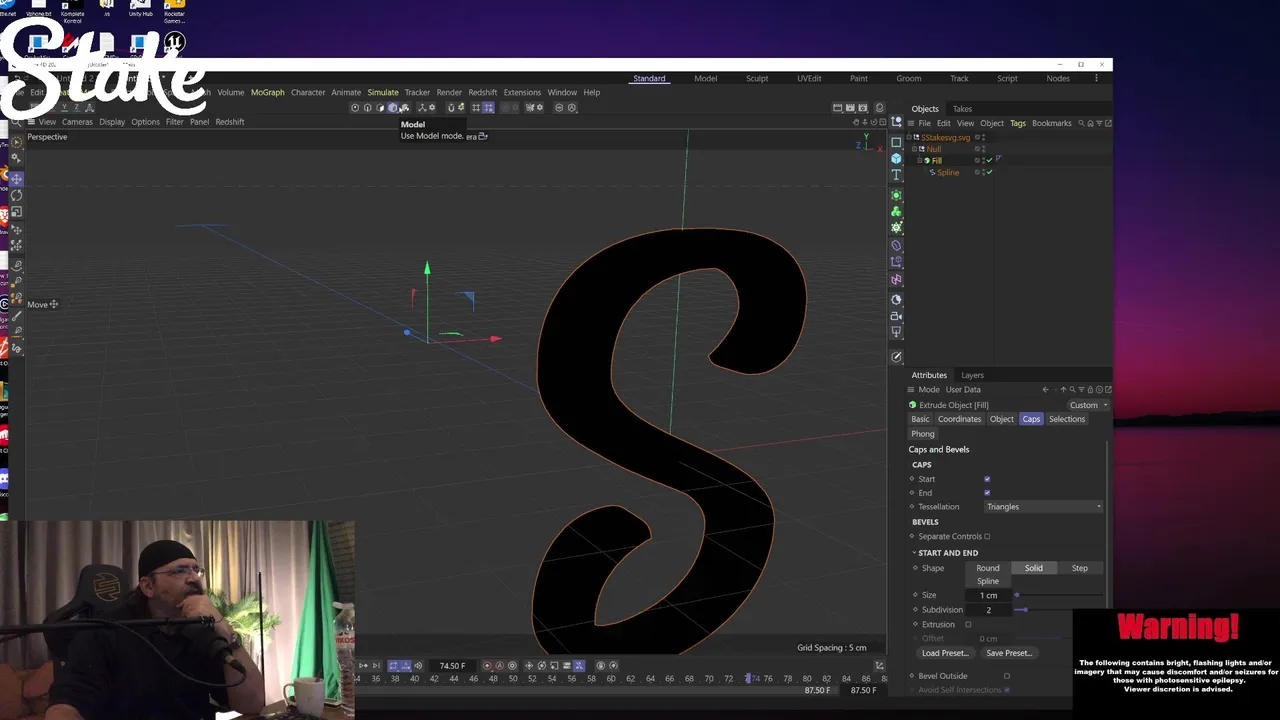Select the Rotate tool in the left toolbar
The image size is (1280, 720).
(16, 195)
